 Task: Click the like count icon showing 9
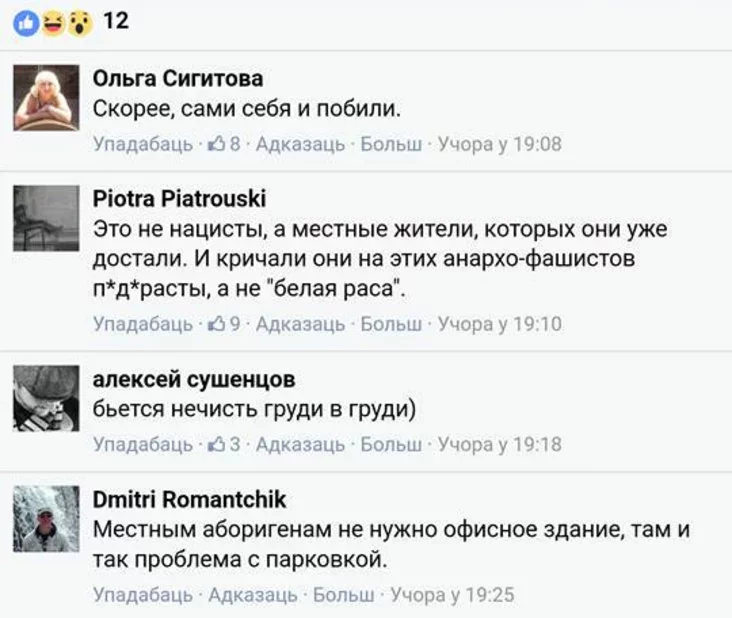pyautogui.click(x=222, y=324)
